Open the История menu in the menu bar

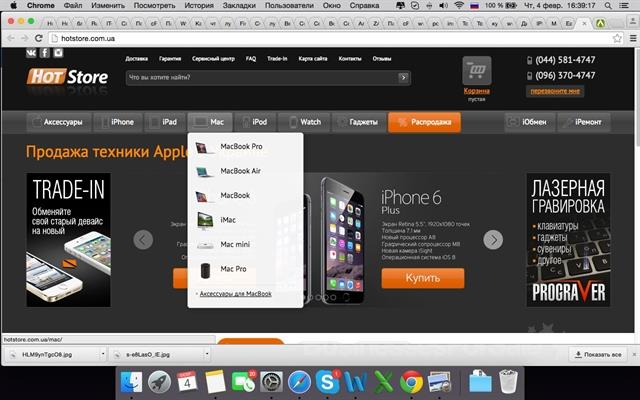coord(198,6)
